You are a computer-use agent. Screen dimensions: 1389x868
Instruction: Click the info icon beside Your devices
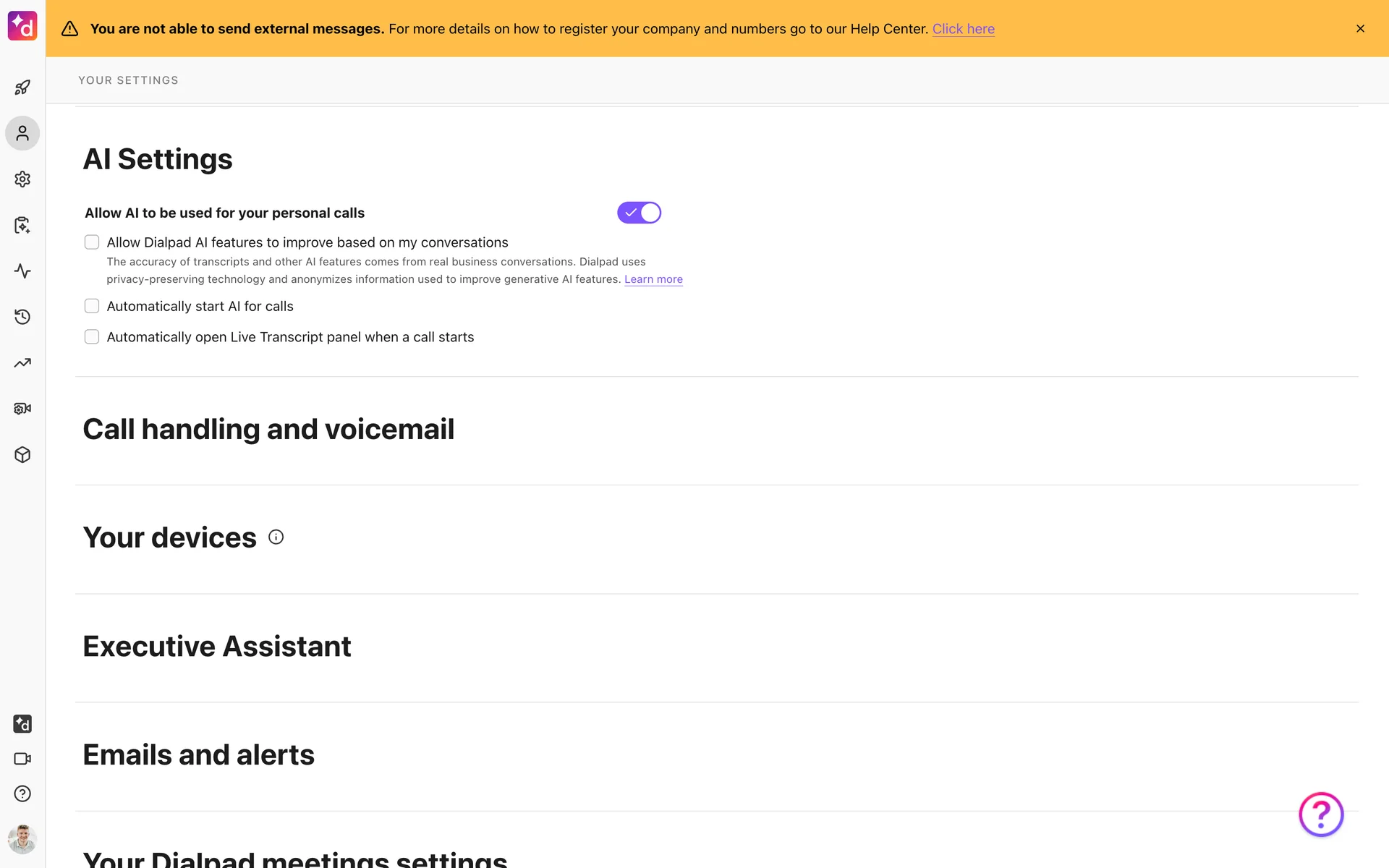coord(276,537)
